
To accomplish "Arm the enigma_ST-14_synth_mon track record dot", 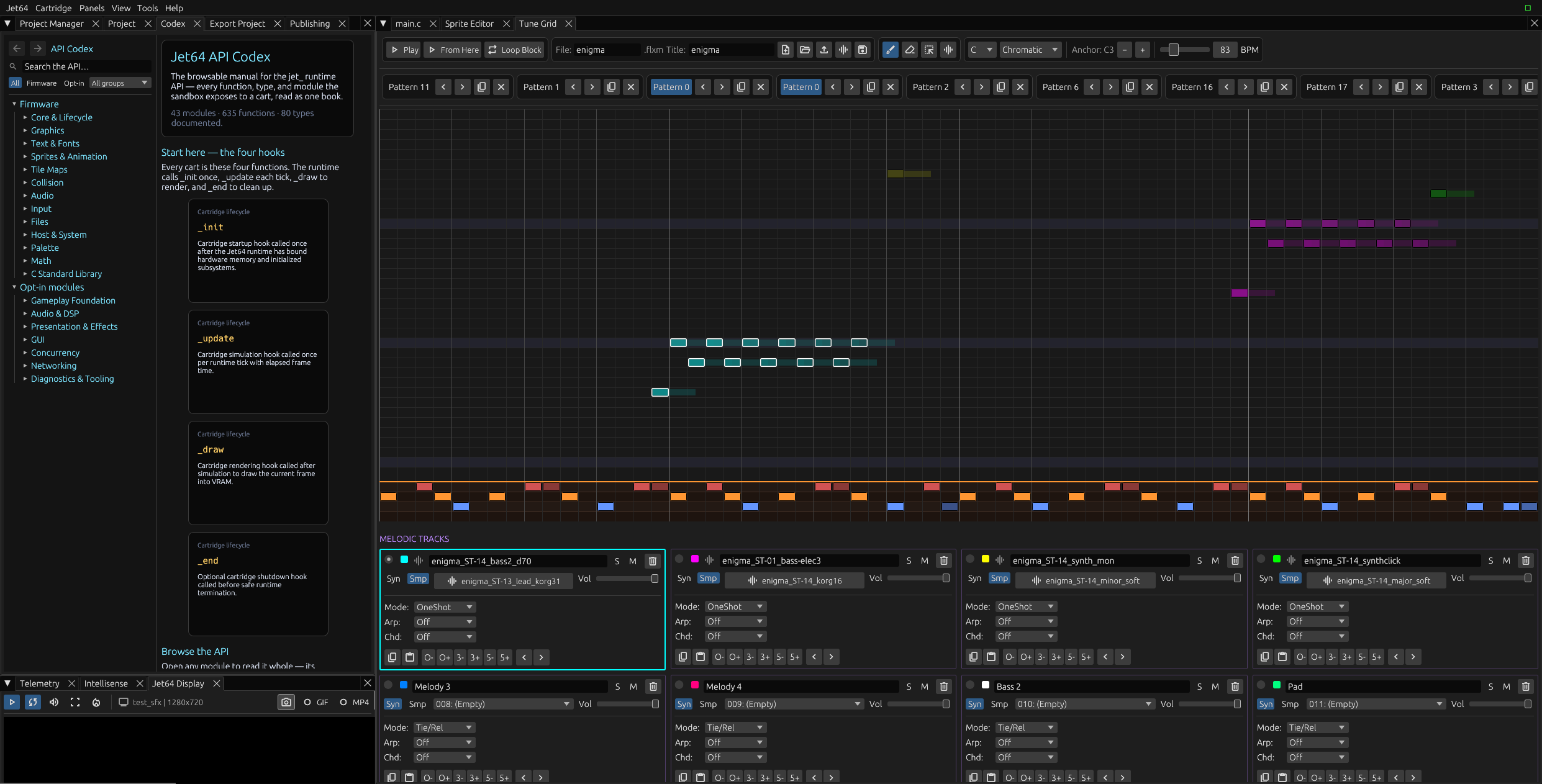I will [971, 559].
